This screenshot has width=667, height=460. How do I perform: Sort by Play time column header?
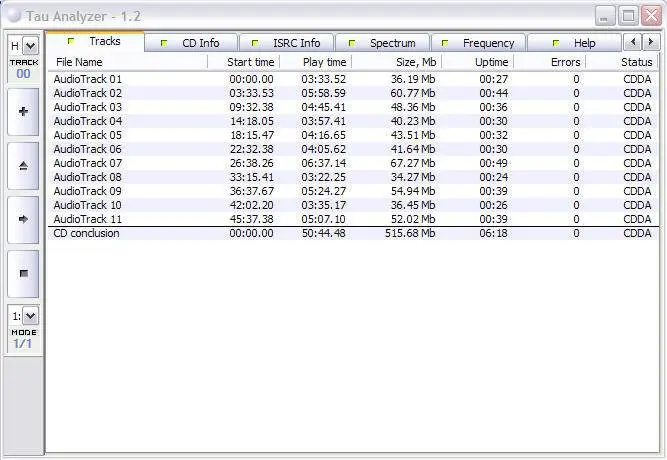(316, 62)
